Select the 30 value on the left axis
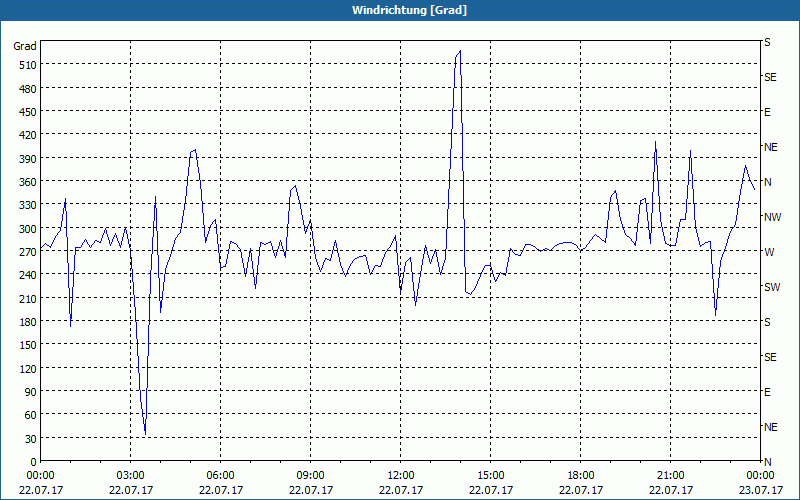 pos(31,439)
